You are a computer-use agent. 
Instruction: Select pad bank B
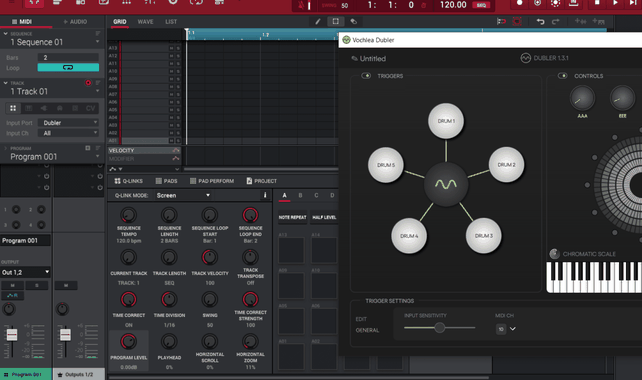[300, 195]
